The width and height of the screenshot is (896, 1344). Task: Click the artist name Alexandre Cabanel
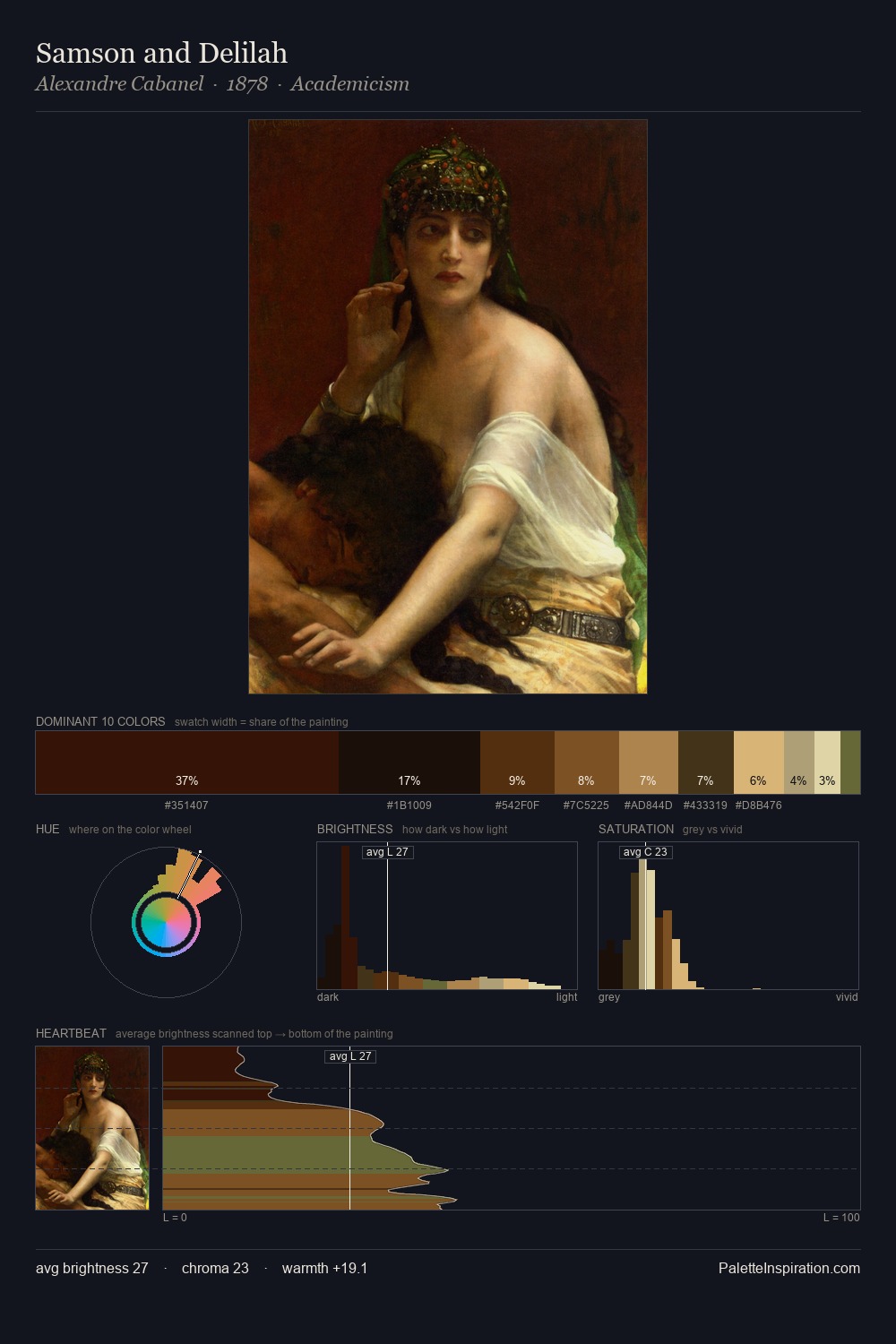point(119,84)
